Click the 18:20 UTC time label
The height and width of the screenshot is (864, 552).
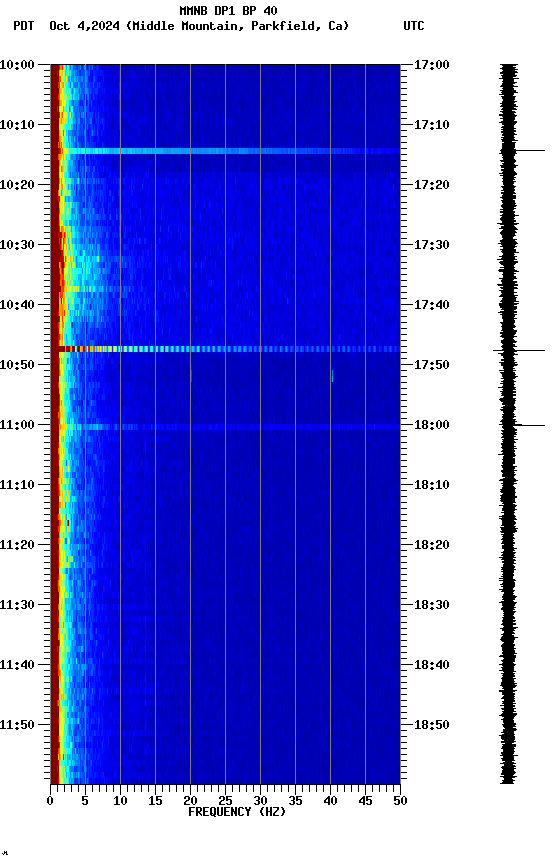click(x=431, y=545)
